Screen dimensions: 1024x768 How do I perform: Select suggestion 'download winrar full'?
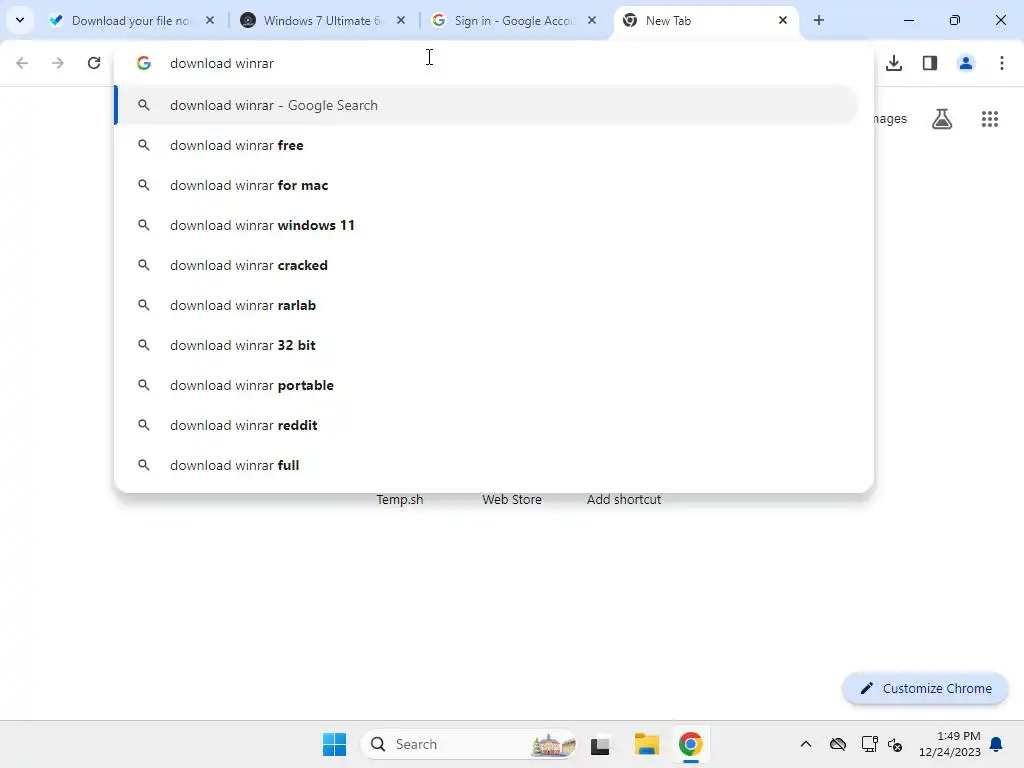(487, 465)
